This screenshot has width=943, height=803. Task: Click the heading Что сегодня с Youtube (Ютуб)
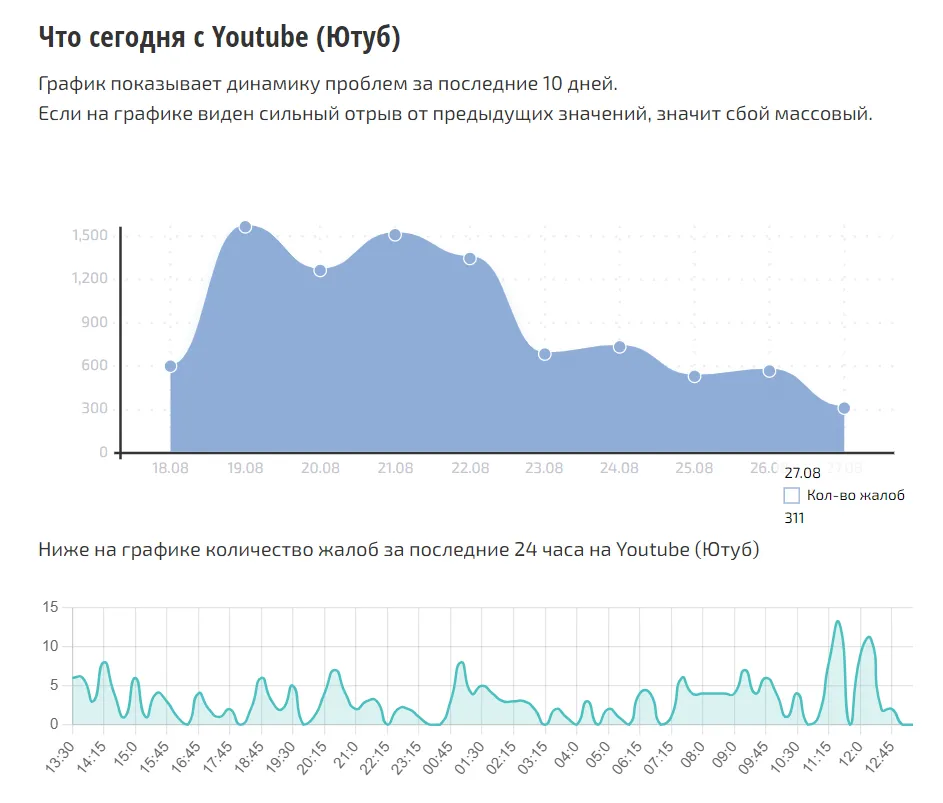[x=220, y=37]
